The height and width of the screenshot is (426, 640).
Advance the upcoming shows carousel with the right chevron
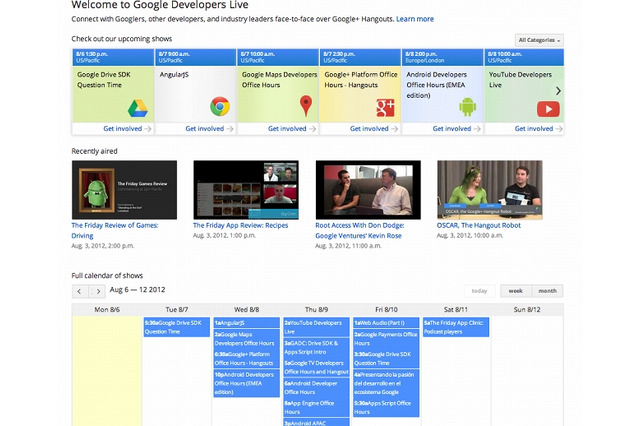[x=558, y=91]
